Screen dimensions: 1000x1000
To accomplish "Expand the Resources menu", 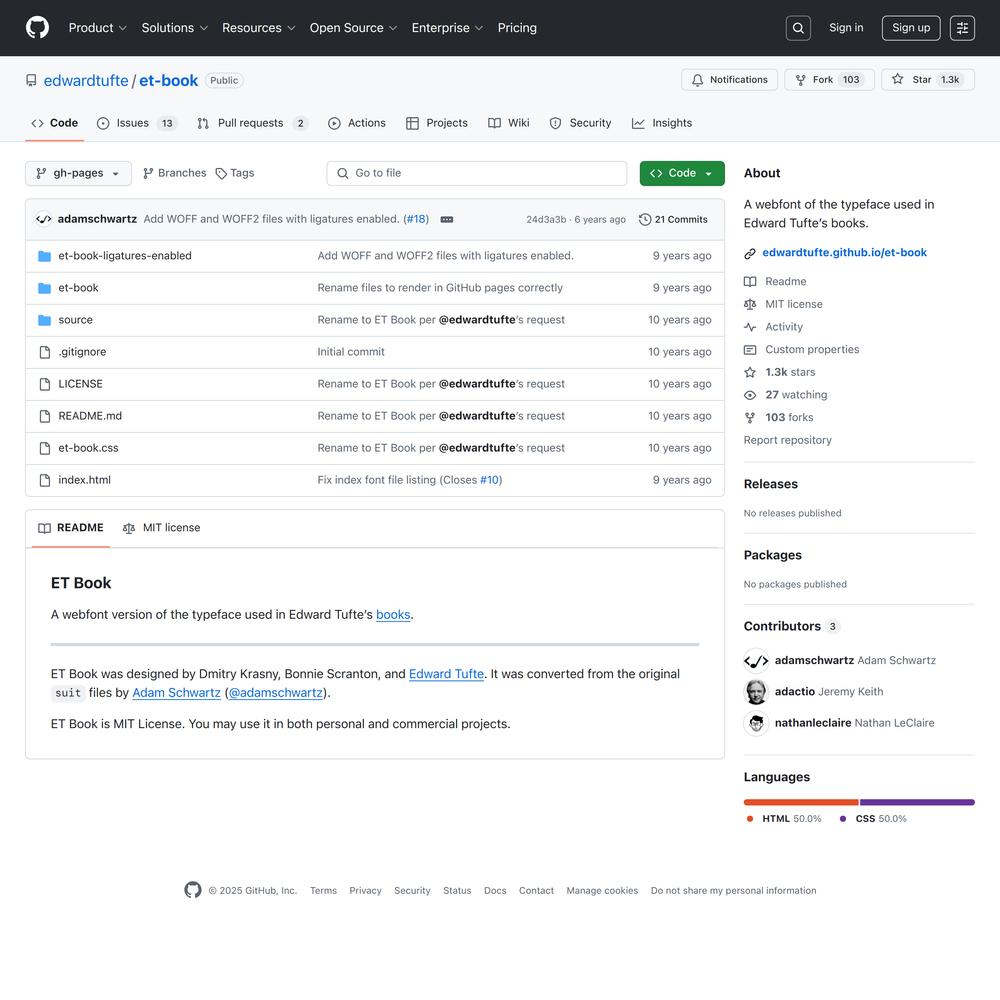I will click(x=258, y=28).
